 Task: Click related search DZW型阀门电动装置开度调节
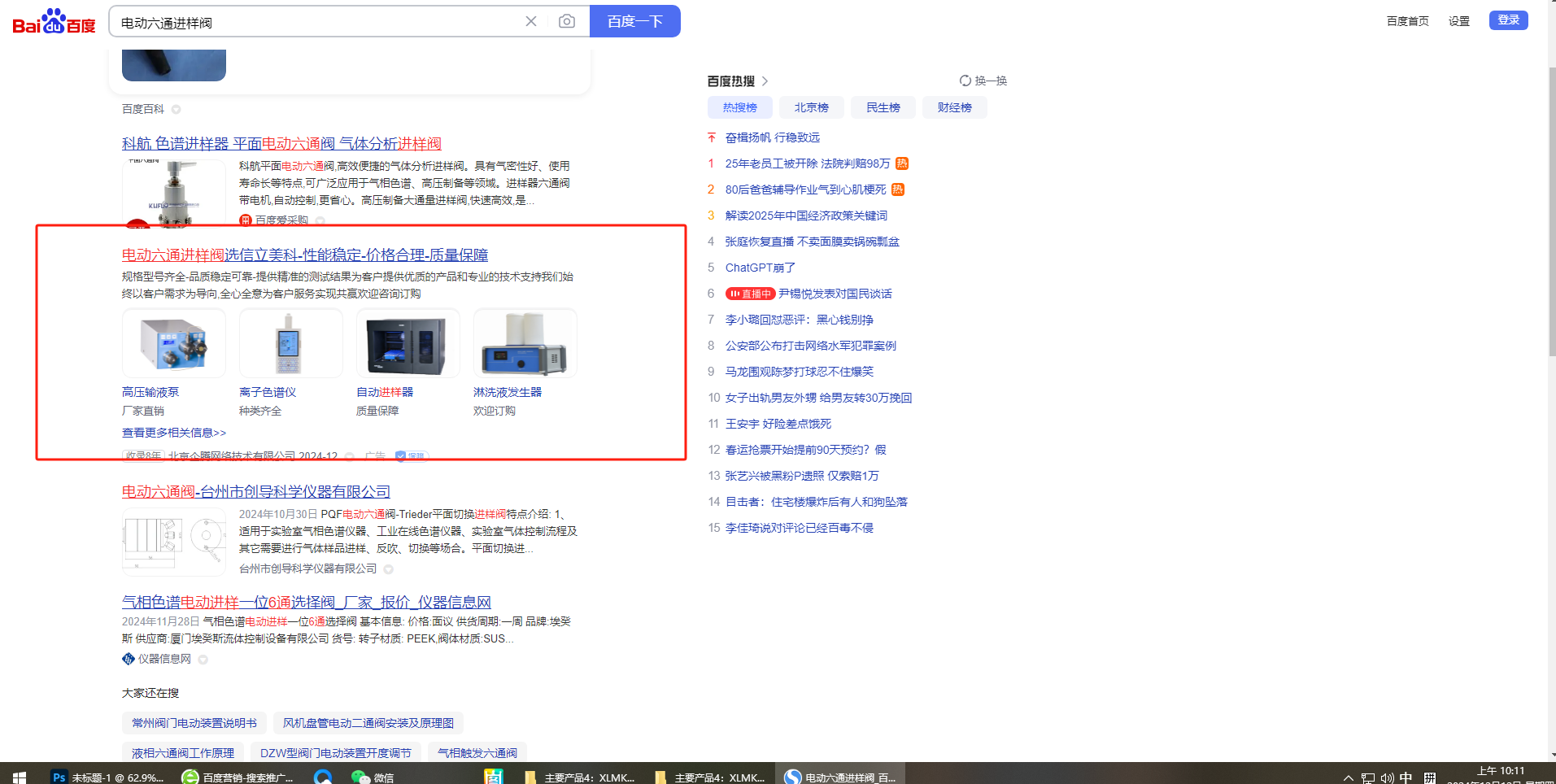coord(336,753)
